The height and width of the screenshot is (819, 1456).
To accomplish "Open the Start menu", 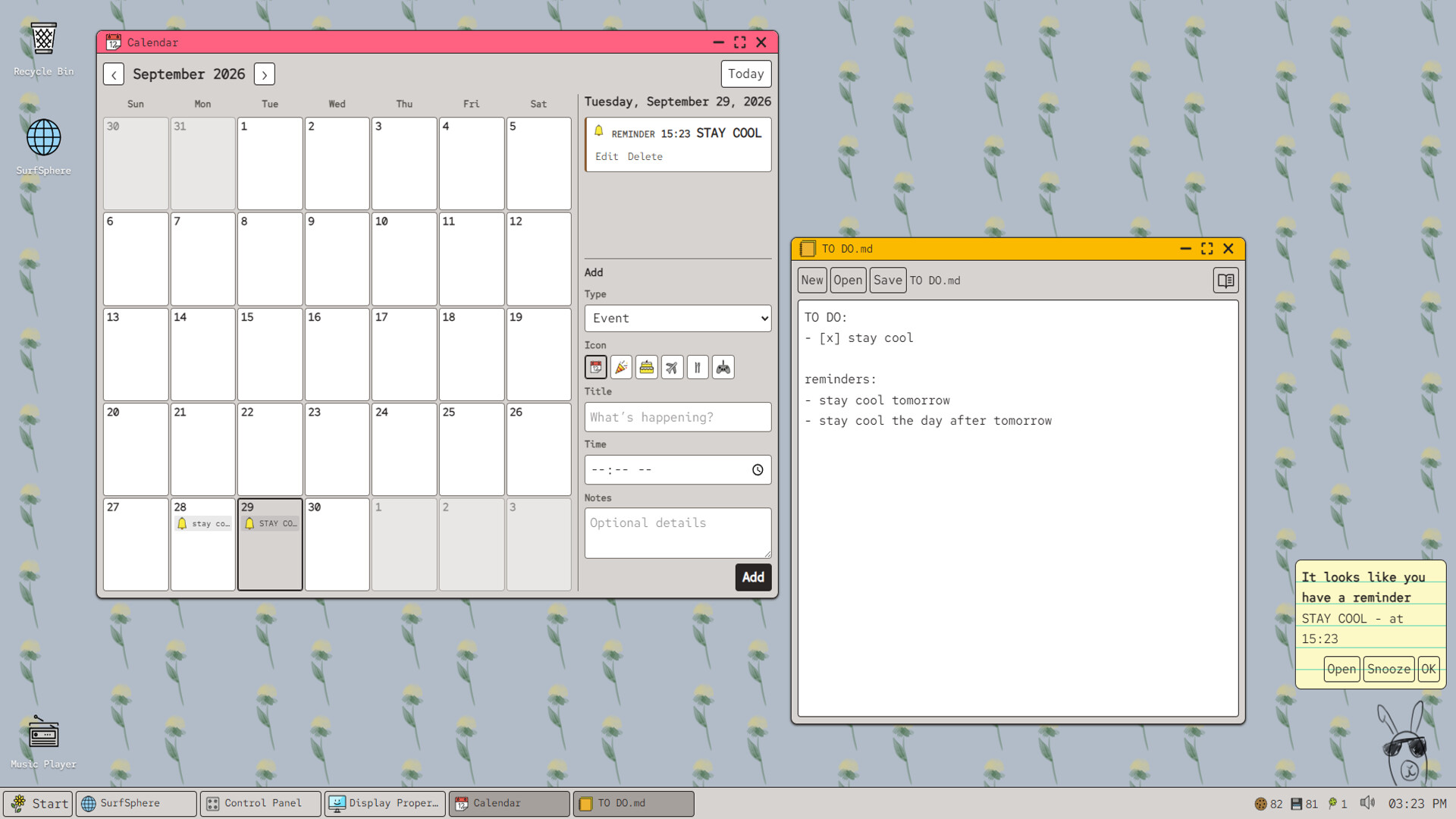I will [x=38, y=804].
